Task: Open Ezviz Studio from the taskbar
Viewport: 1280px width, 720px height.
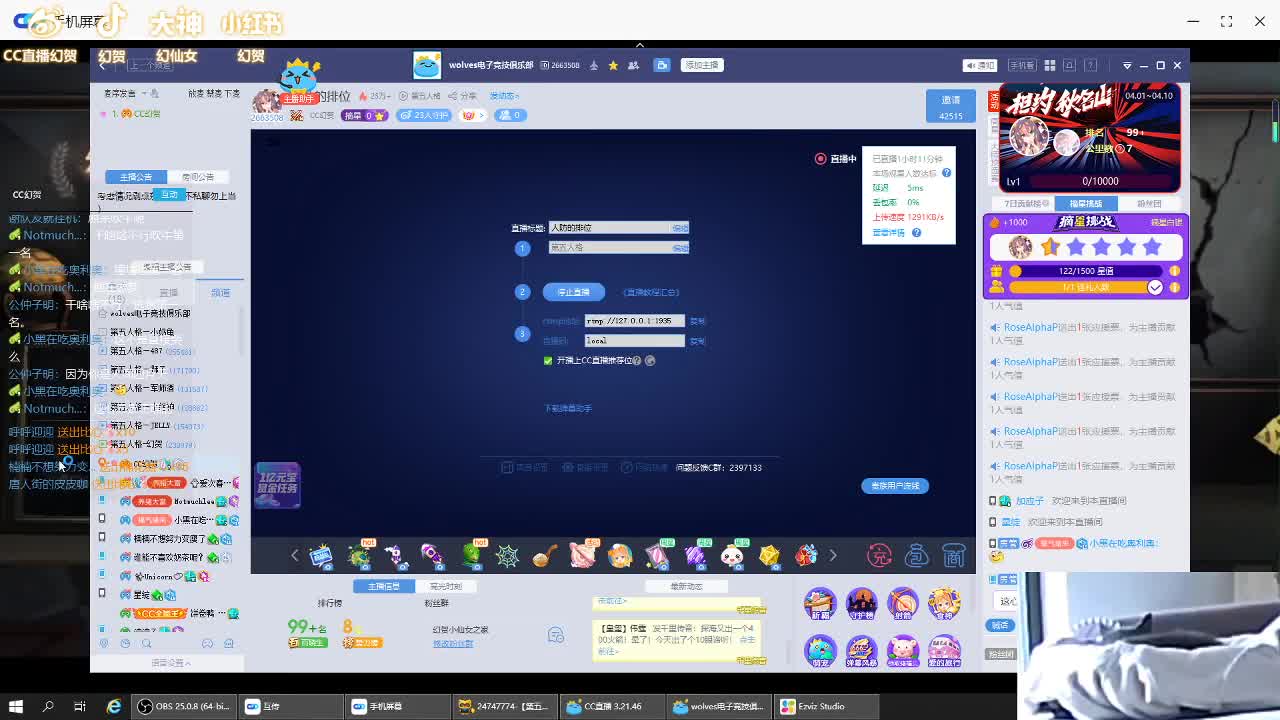Action: (x=827, y=706)
